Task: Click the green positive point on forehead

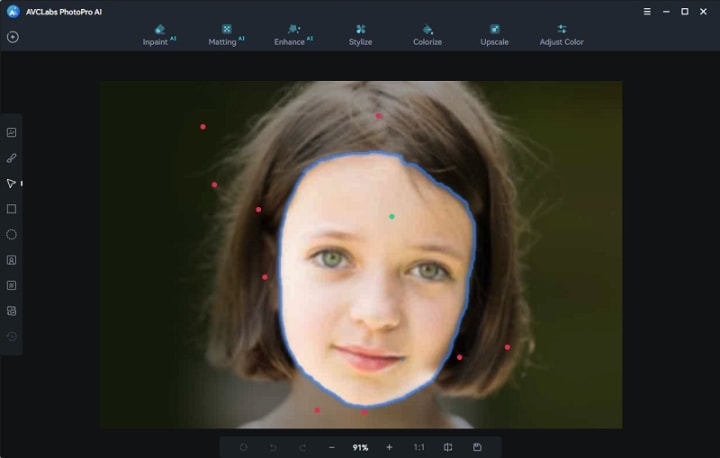Action: pyautogui.click(x=392, y=216)
